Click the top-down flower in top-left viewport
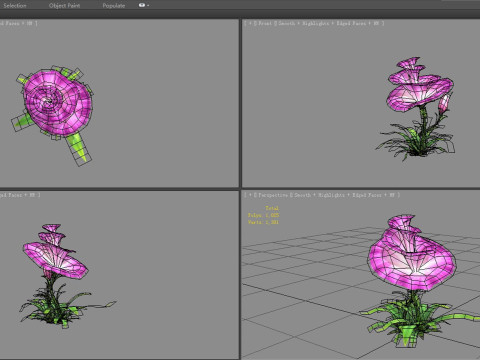480x360 pixels. [x=57, y=102]
